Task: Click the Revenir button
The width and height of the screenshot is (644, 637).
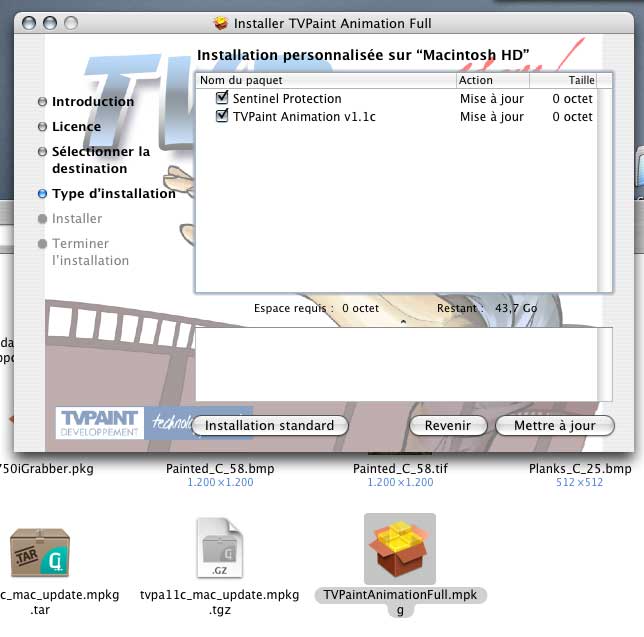Action: 448,425
